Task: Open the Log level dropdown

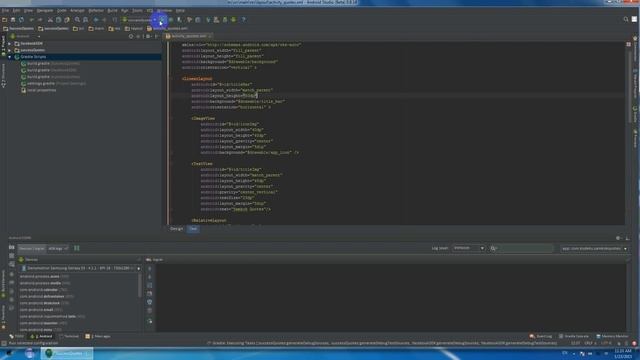Action: point(469,248)
